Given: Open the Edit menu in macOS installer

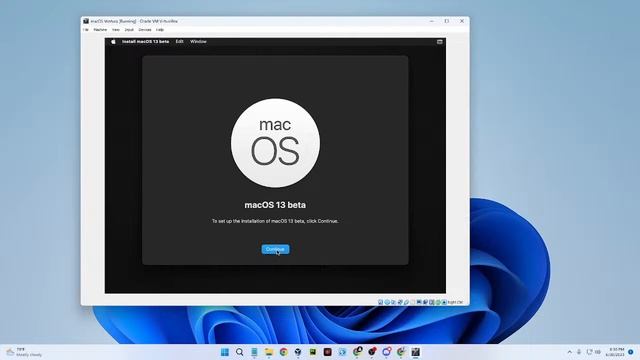Looking at the screenshot, I should [x=179, y=42].
